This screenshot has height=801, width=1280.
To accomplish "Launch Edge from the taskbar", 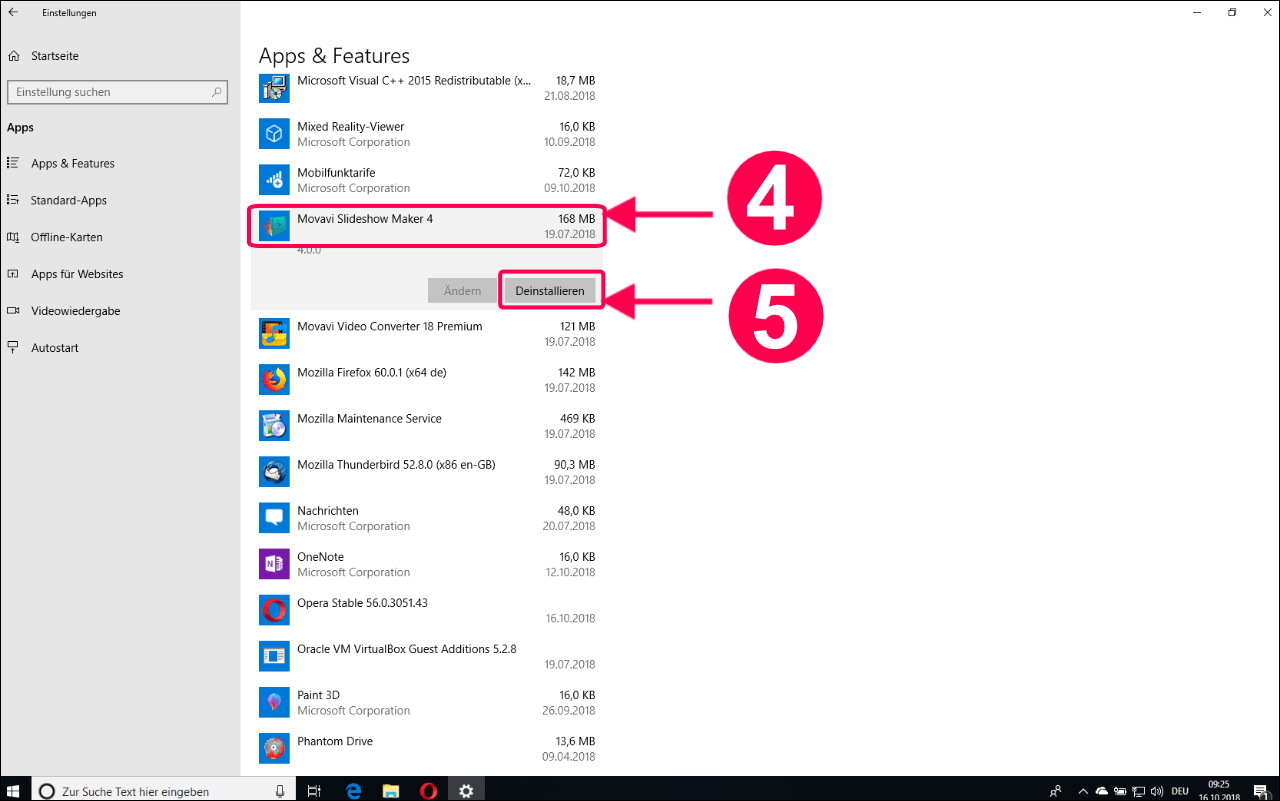I will click(x=353, y=790).
